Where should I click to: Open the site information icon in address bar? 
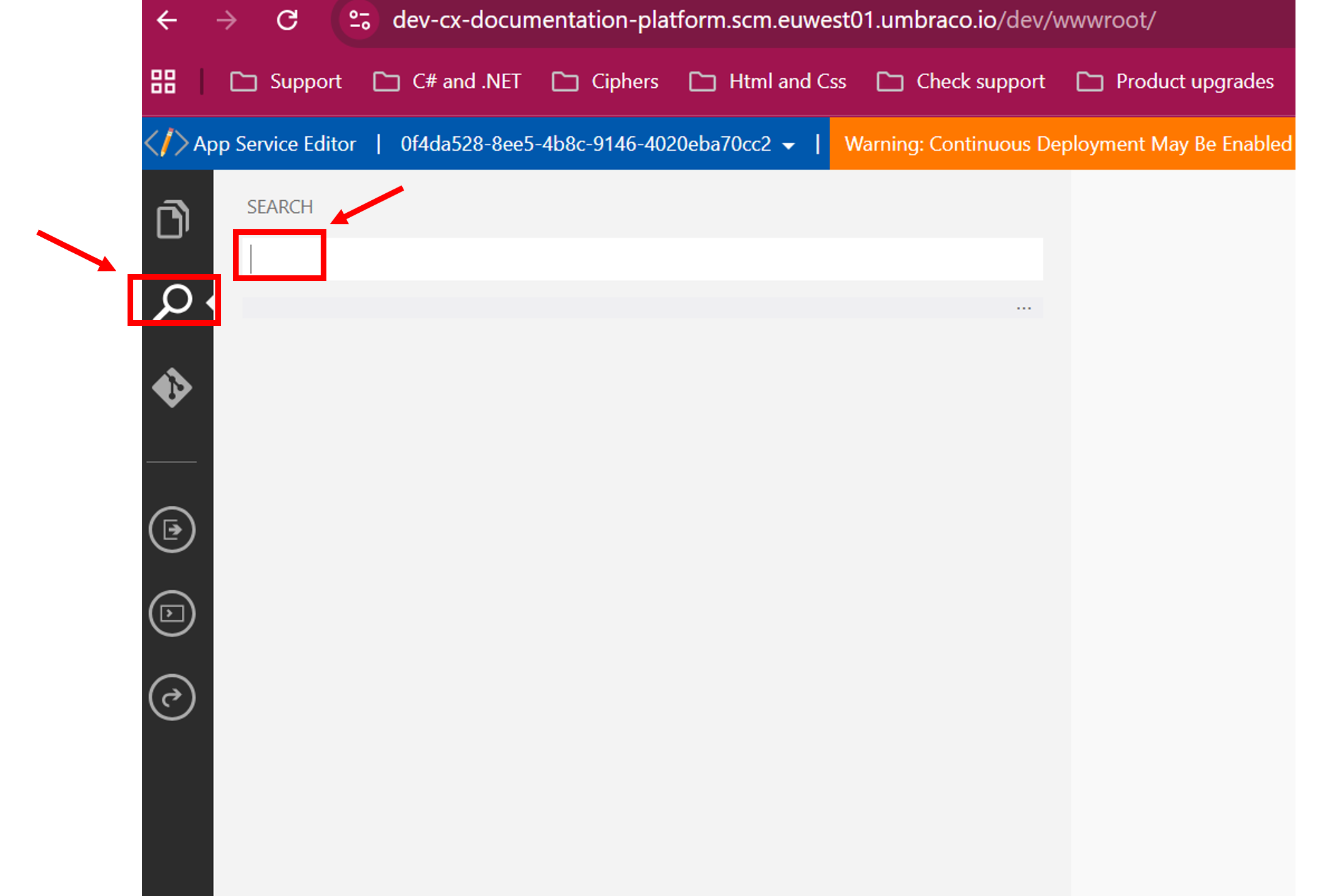coord(360,20)
